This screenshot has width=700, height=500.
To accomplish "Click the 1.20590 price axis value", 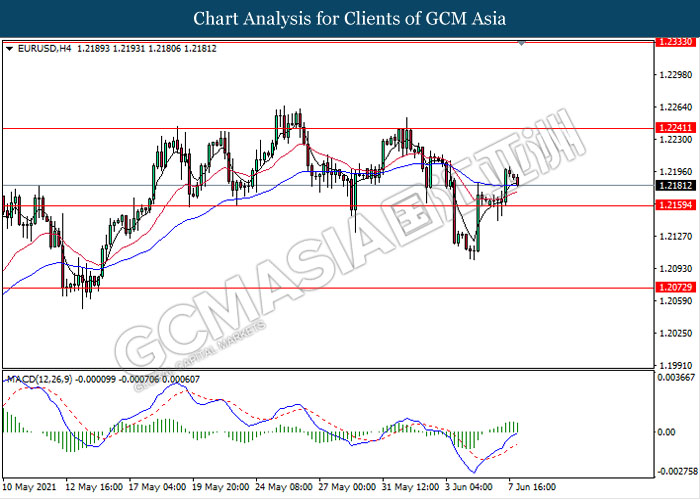I will pyautogui.click(x=675, y=301).
